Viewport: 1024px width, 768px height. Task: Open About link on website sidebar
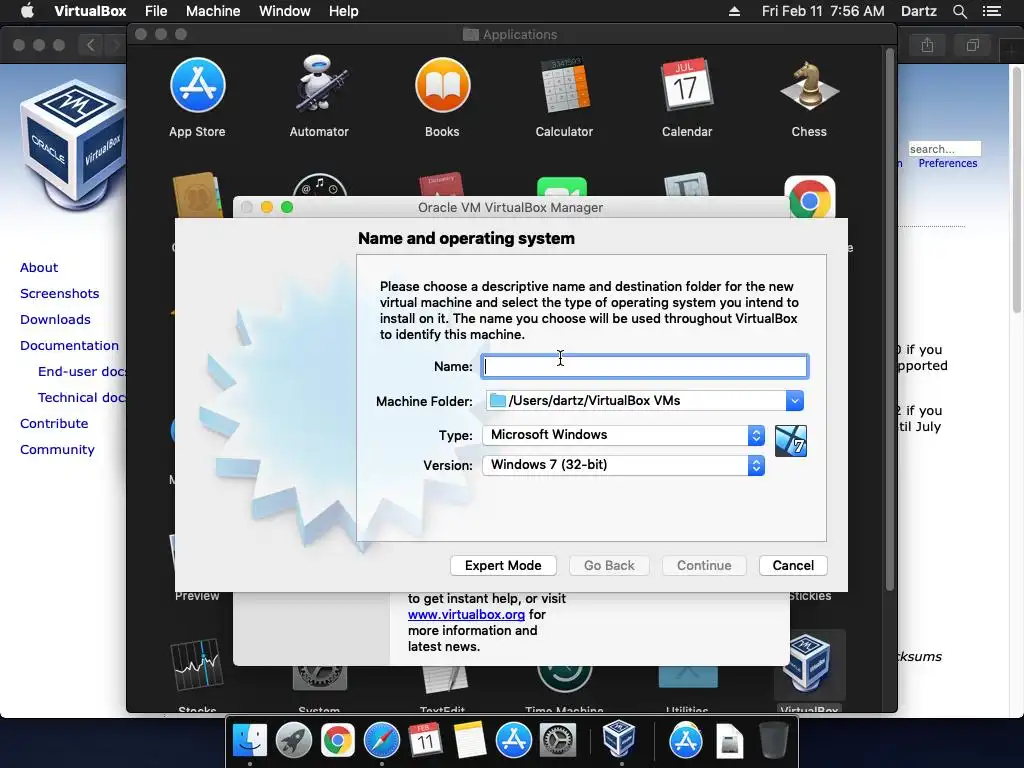[x=39, y=267]
